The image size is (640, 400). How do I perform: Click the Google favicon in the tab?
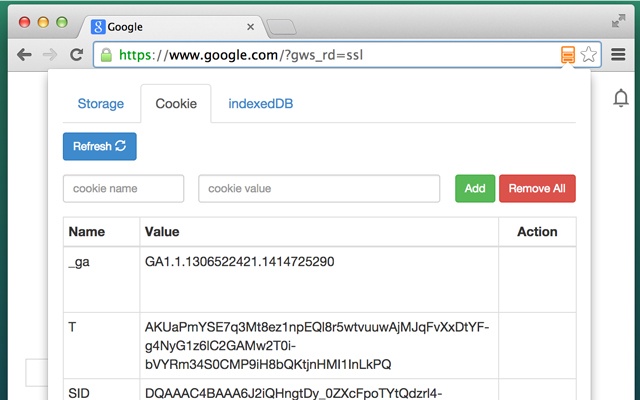[x=98, y=27]
